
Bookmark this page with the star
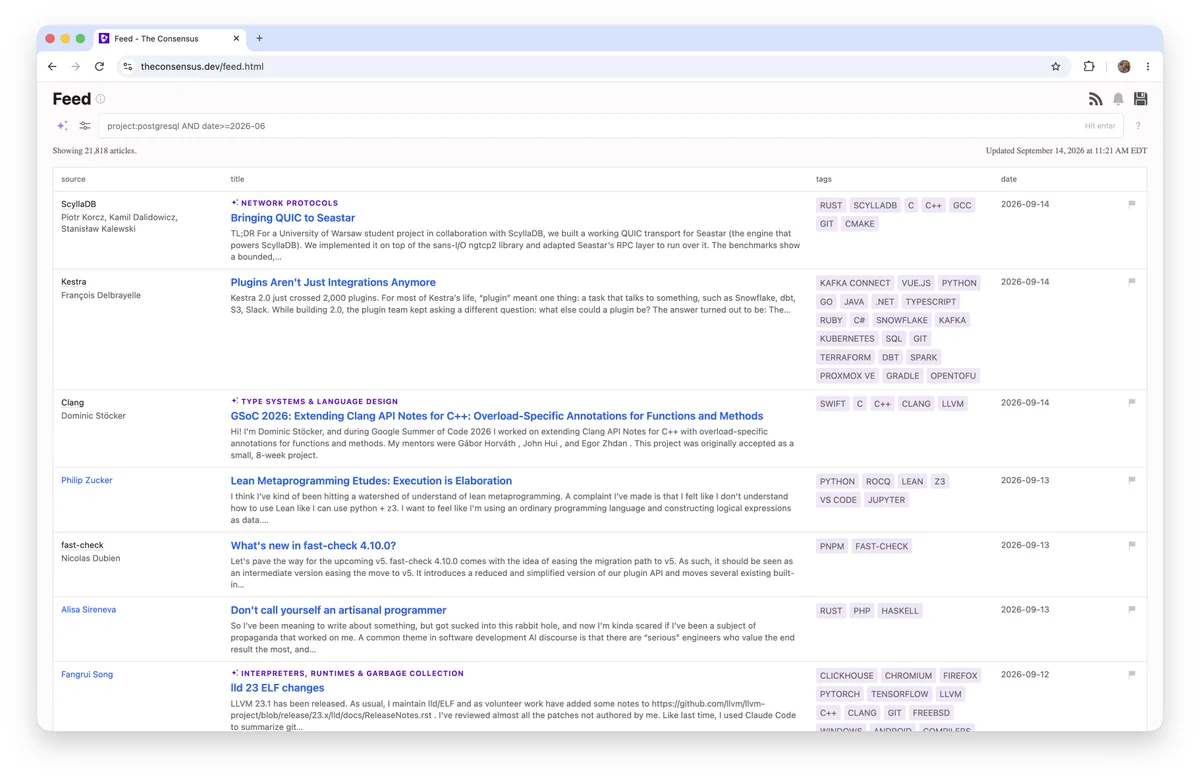(x=1055, y=67)
